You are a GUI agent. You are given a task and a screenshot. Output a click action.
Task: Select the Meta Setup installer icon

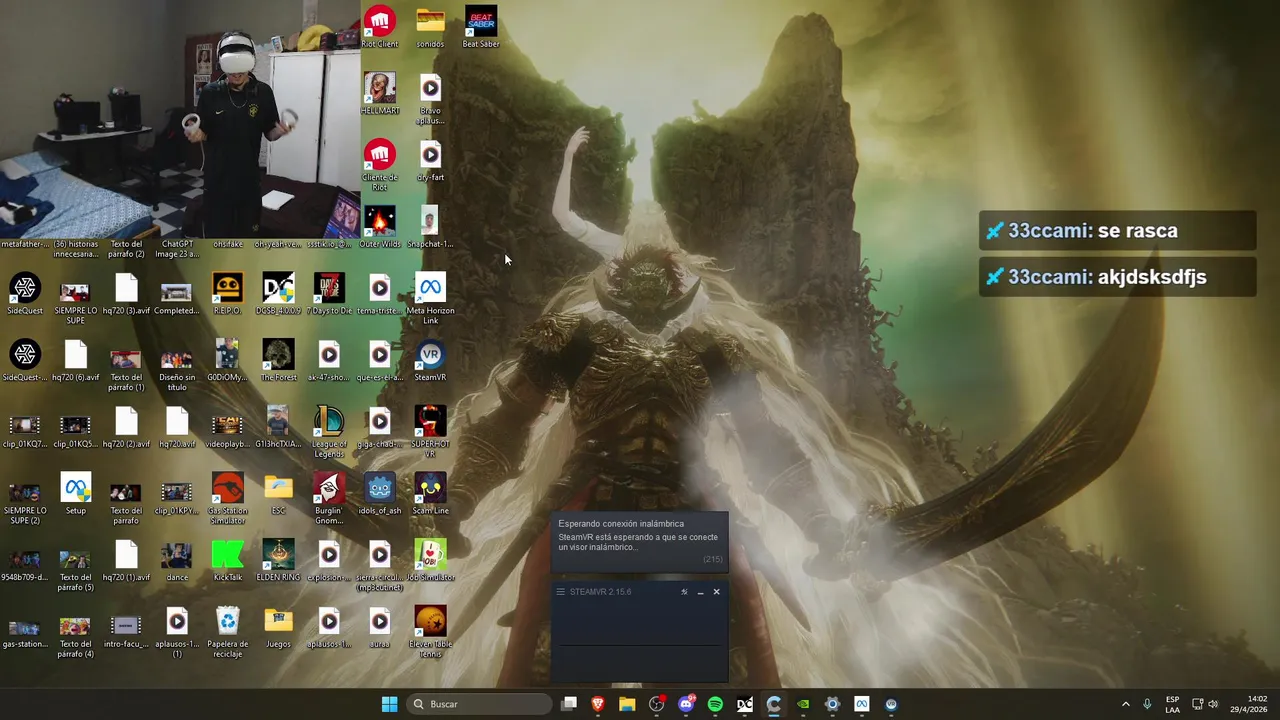76,493
